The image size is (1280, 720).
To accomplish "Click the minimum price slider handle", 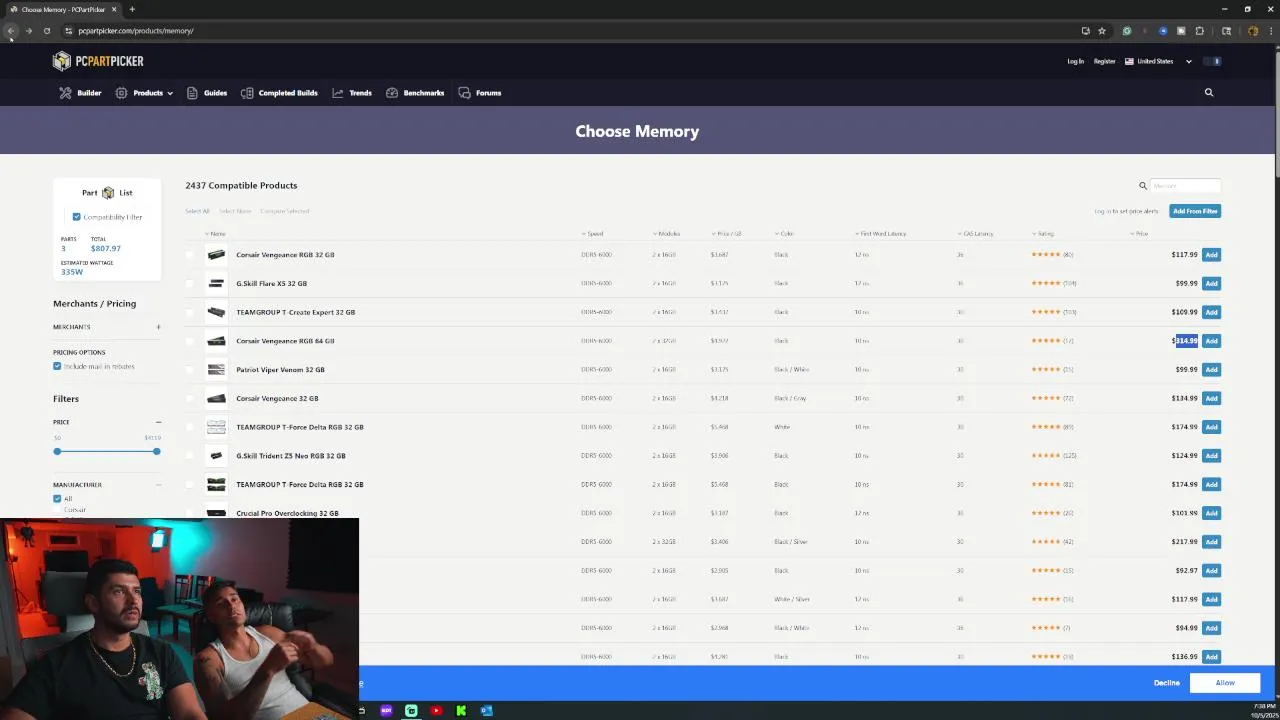I will [57, 452].
